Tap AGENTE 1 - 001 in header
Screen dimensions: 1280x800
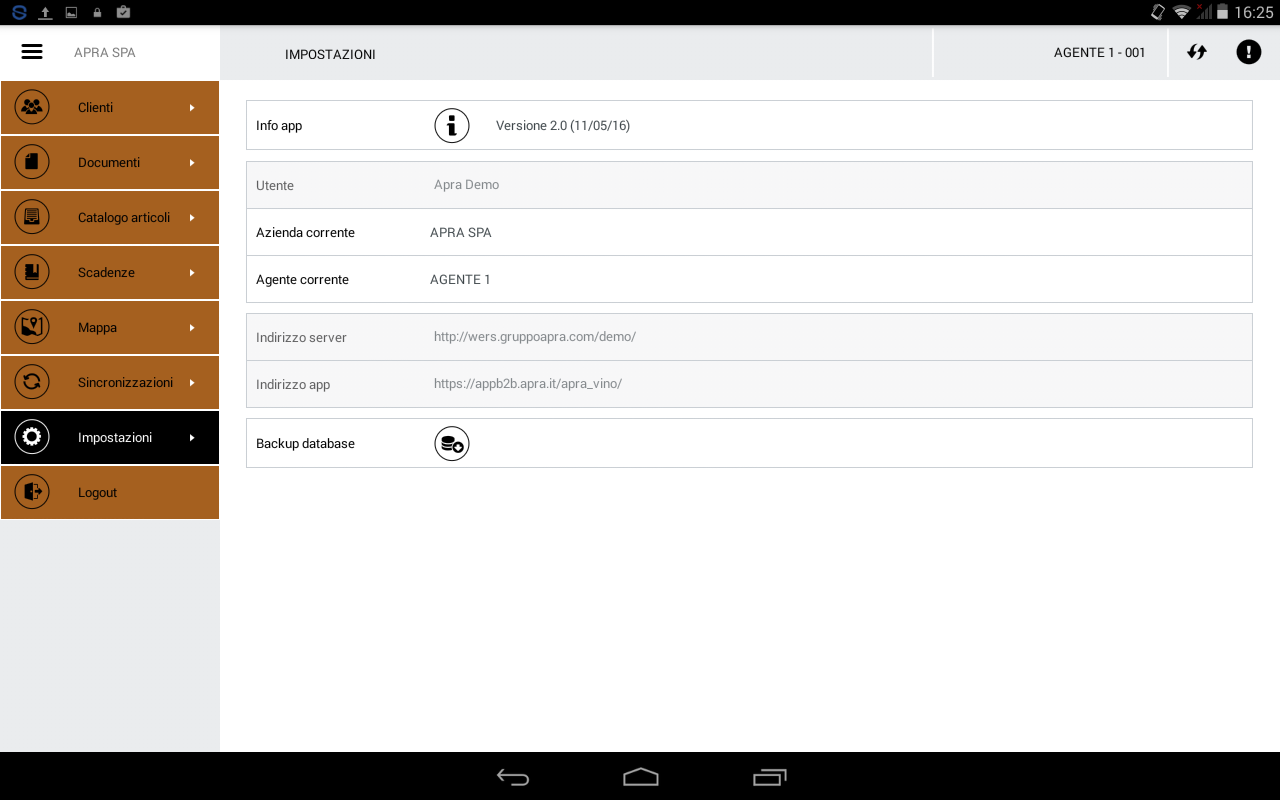1099,52
